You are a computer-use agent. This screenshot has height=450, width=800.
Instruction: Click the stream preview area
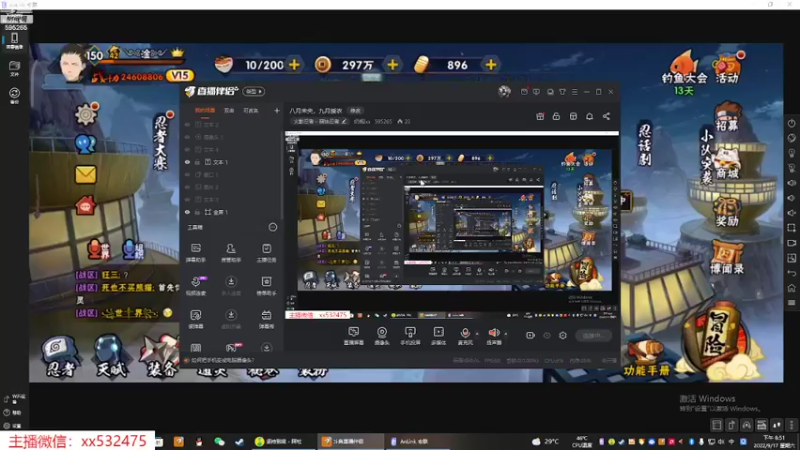tap(452, 224)
